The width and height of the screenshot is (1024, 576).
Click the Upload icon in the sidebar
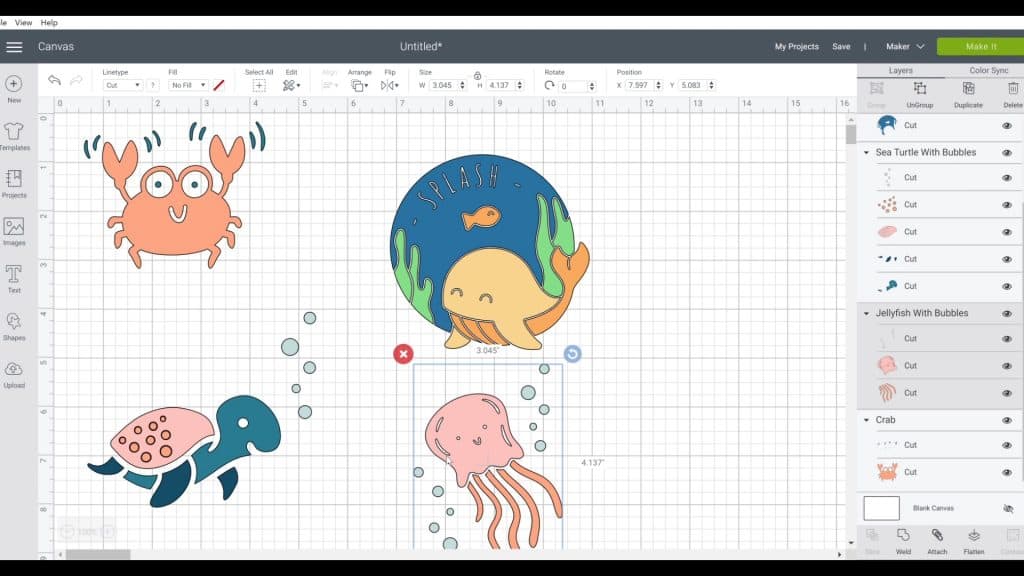(14, 373)
